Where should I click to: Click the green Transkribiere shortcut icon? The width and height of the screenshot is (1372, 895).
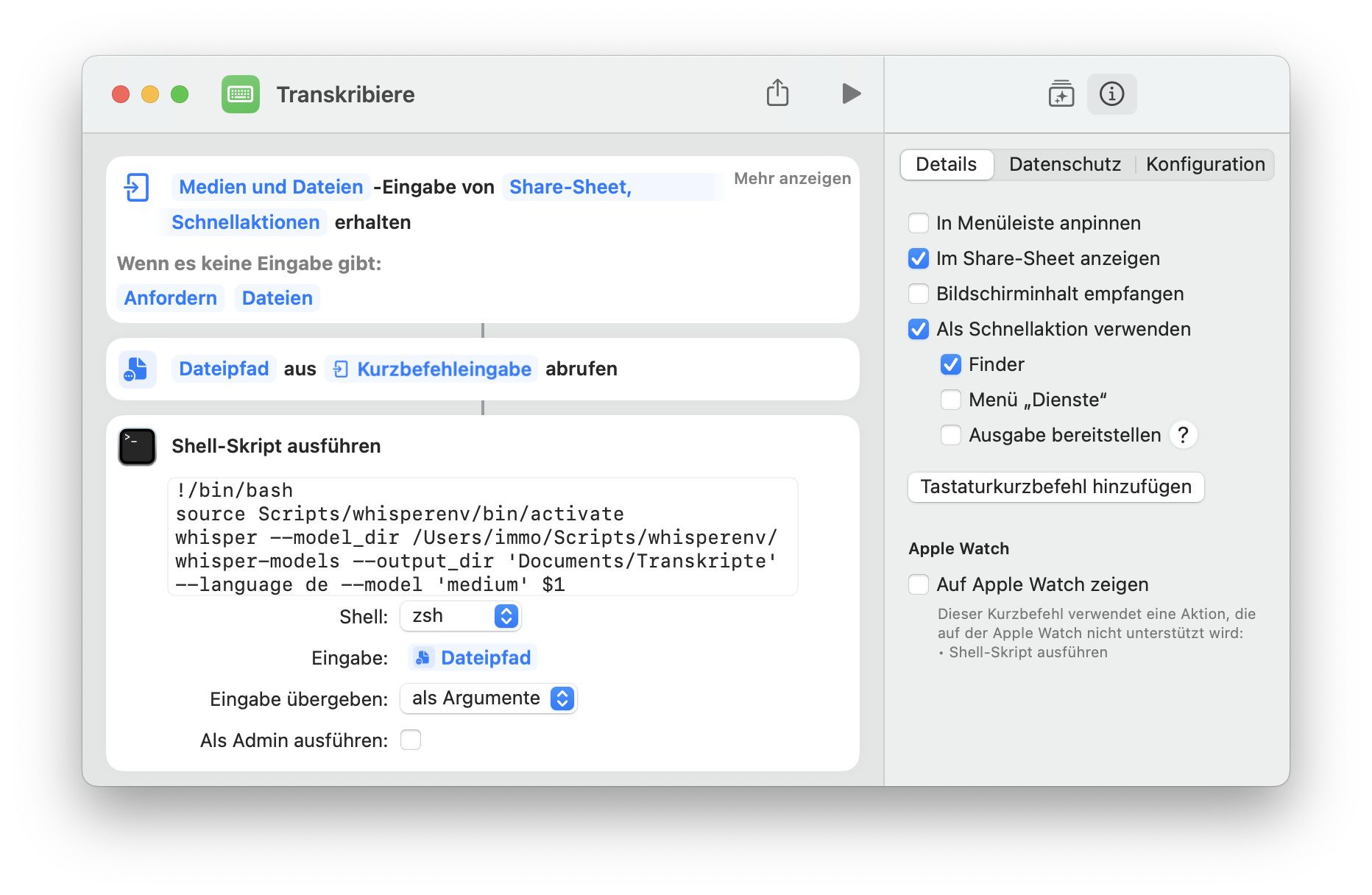click(x=241, y=94)
